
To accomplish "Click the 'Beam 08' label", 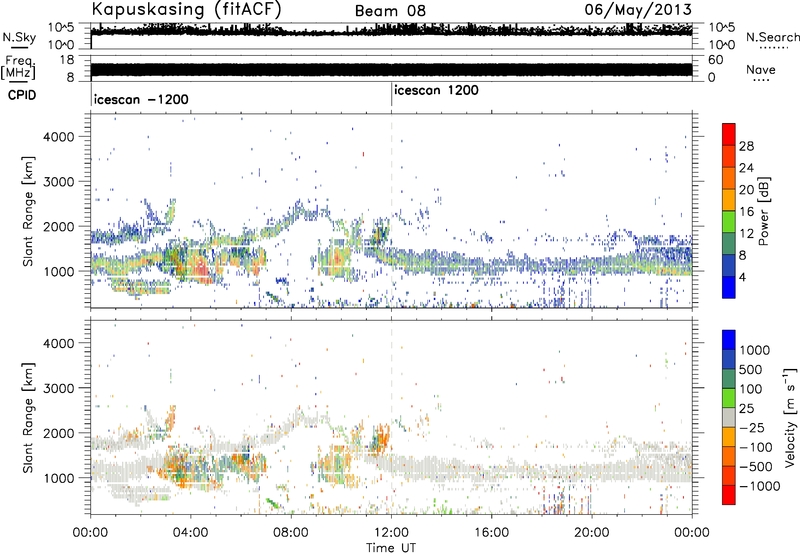I will [x=390, y=11].
